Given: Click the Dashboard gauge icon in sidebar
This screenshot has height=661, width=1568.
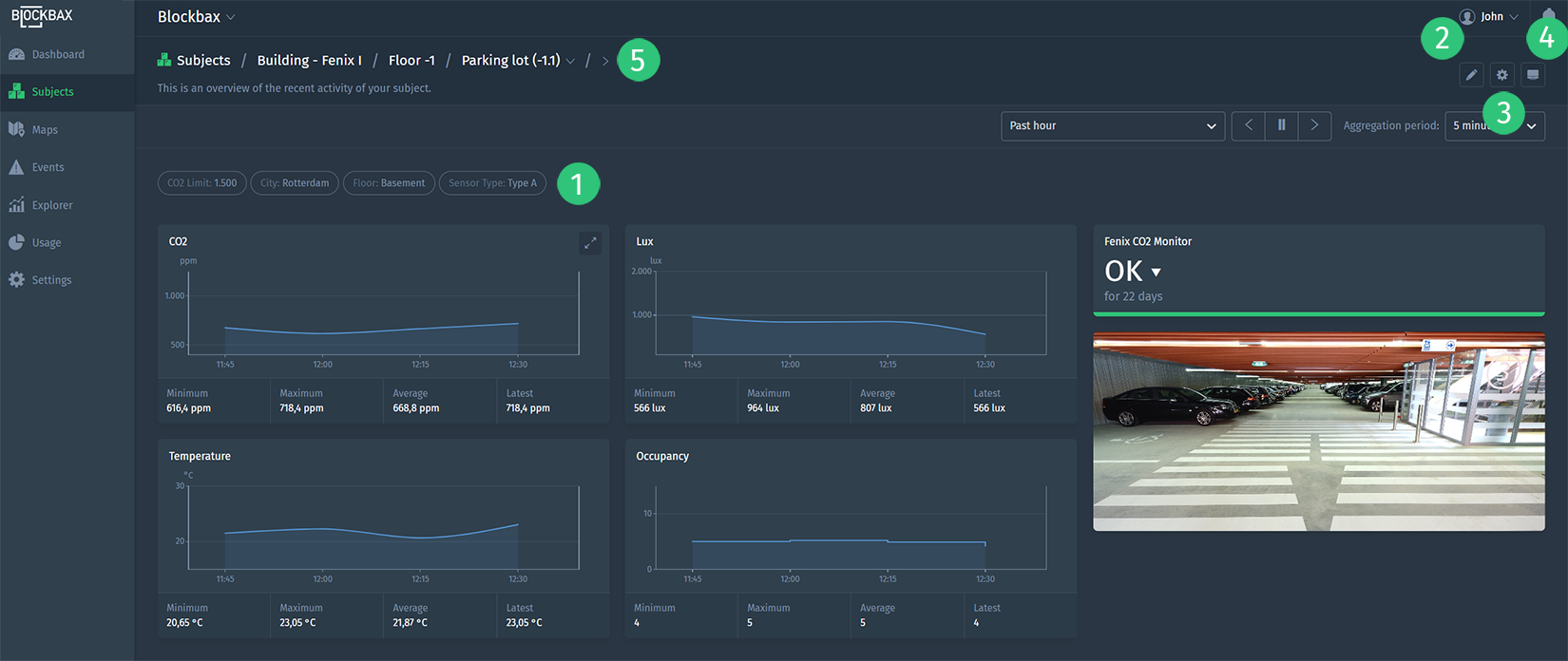Looking at the screenshot, I should point(16,54).
